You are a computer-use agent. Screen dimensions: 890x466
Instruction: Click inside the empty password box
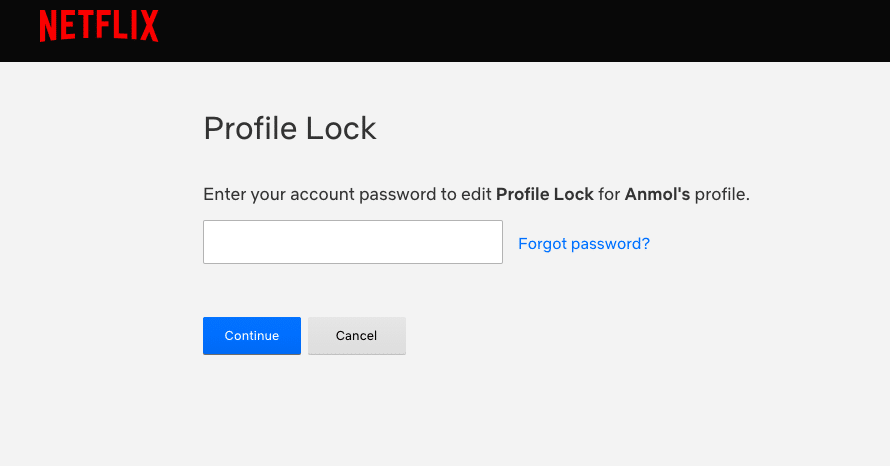352,243
